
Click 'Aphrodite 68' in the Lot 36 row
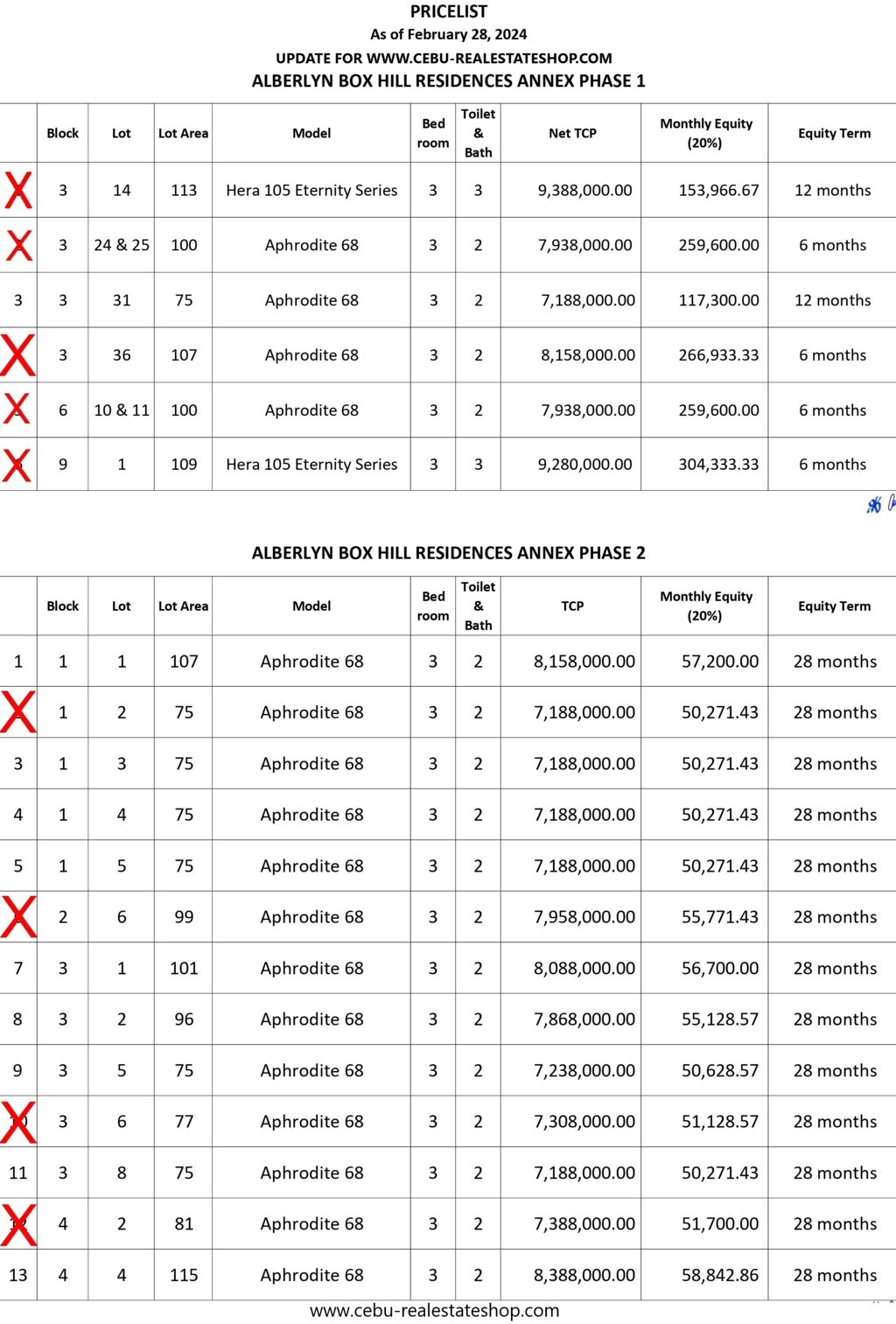tap(311, 355)
